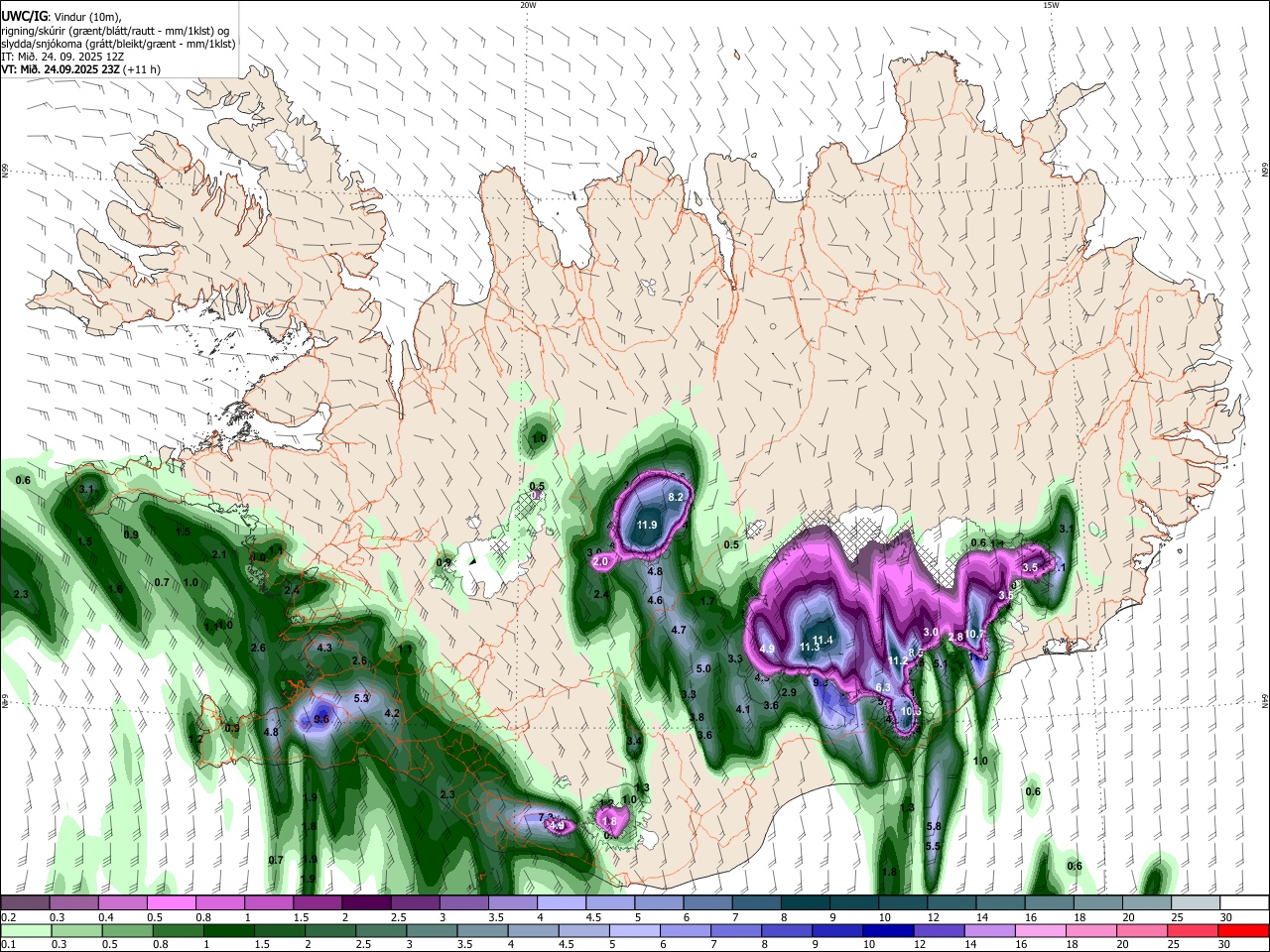Viewport: 1270px width, 952px height.
Task: Select the 'slydda/snjókoma' legend description line
Action: (118, 44)
